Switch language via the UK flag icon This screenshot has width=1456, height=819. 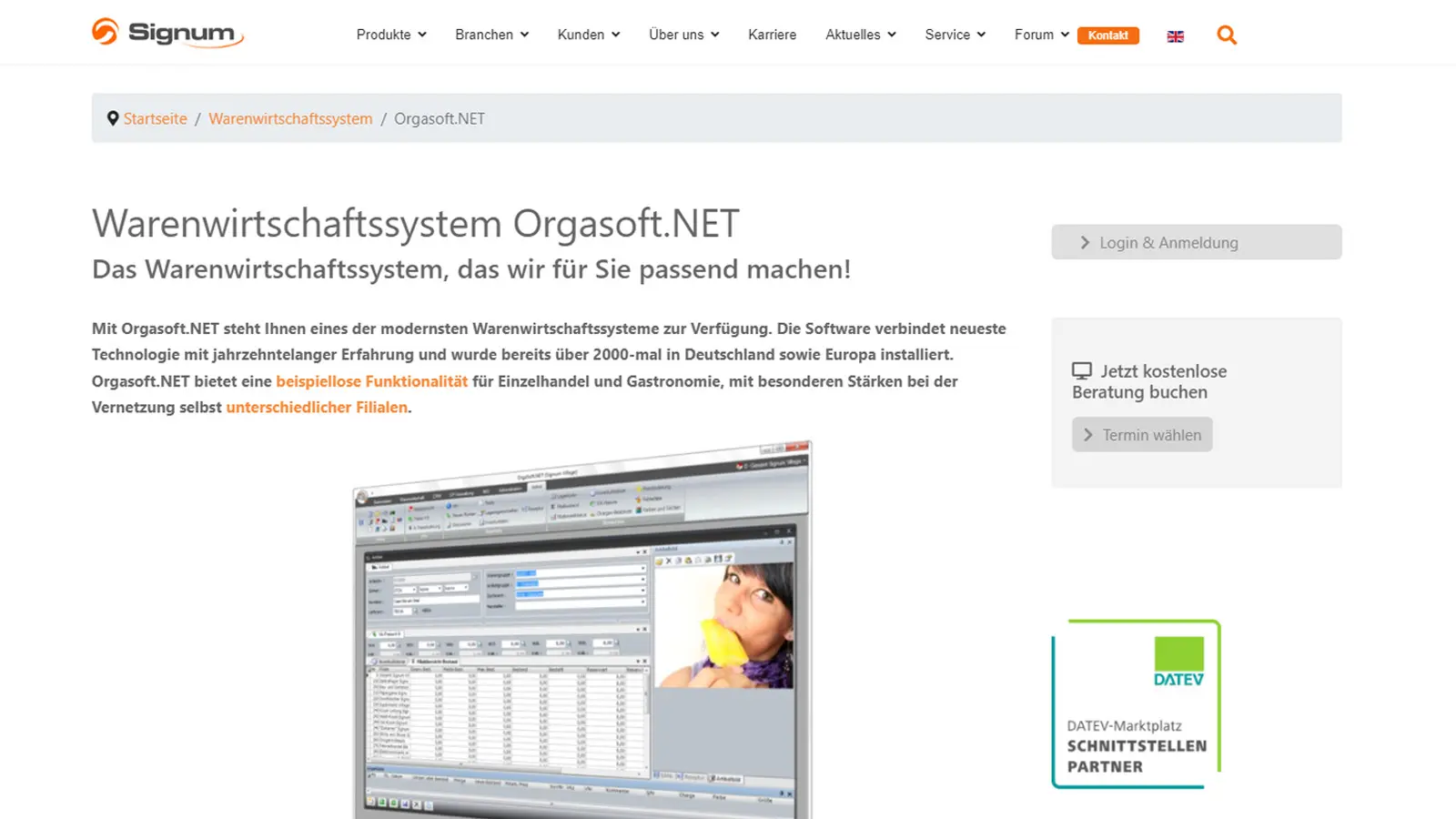click(x=1176, y=36)
